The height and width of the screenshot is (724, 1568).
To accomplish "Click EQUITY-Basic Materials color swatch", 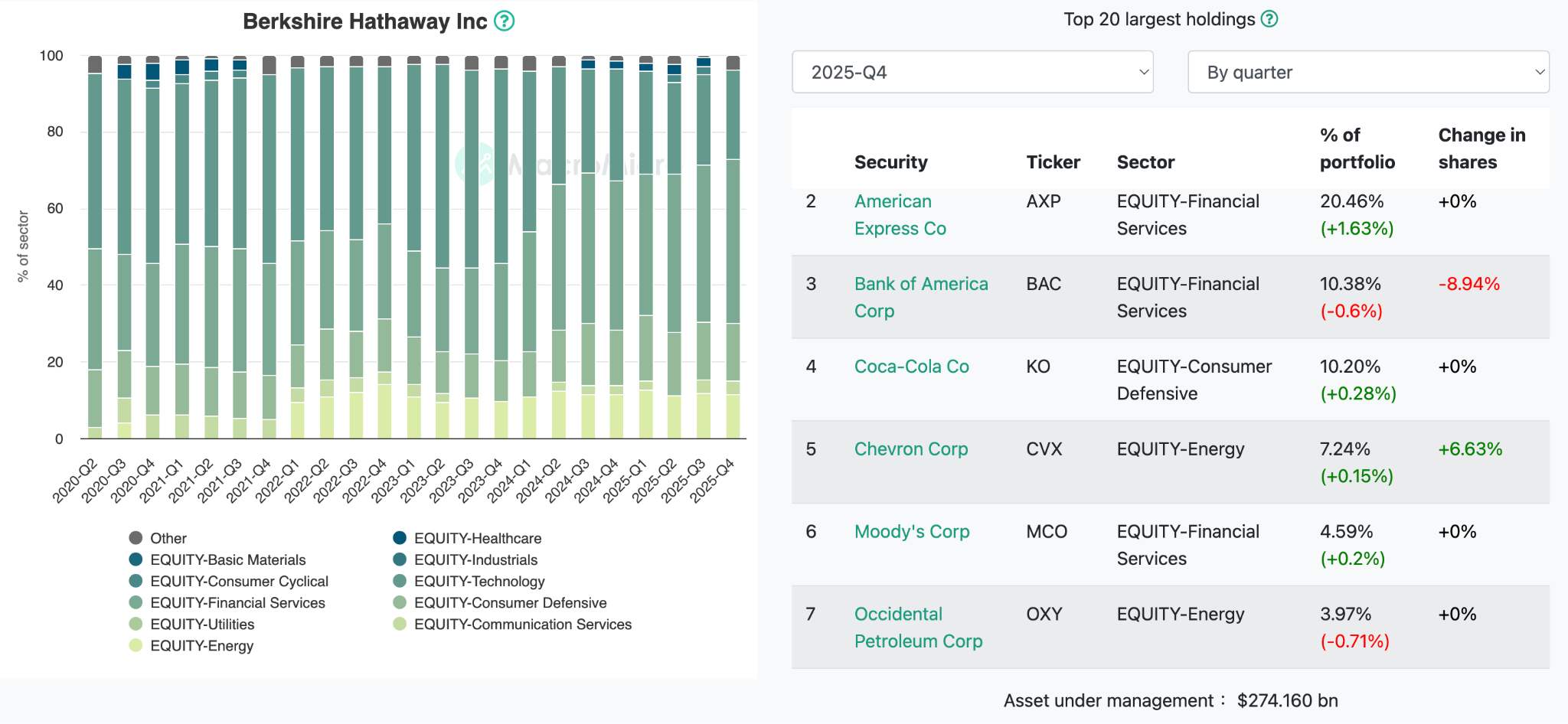I will click(136, 559).
